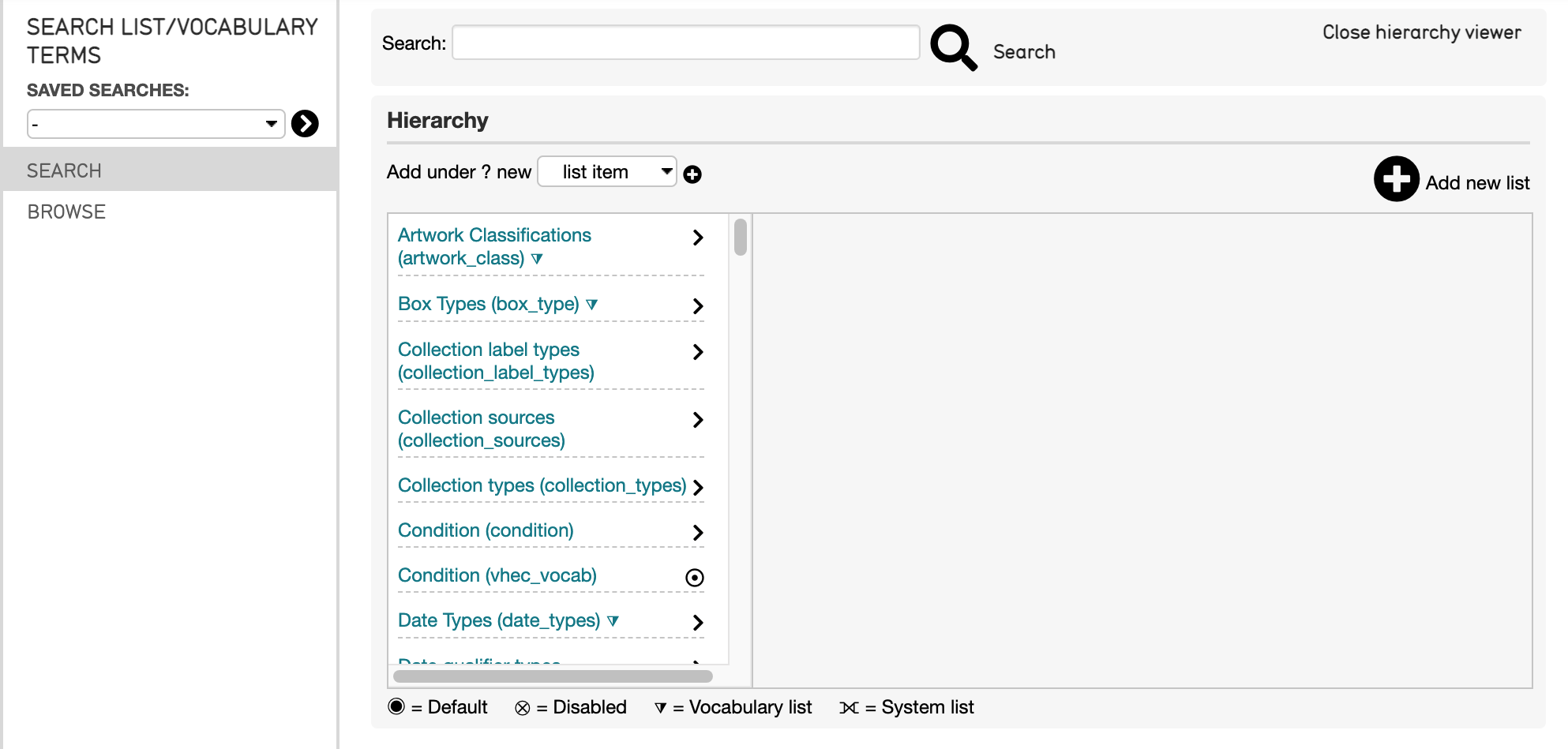Click vocabulary icon next to Date Types
Image resolution: width=1568 pixels, height=749 pixels.
[x=613, y=621]
